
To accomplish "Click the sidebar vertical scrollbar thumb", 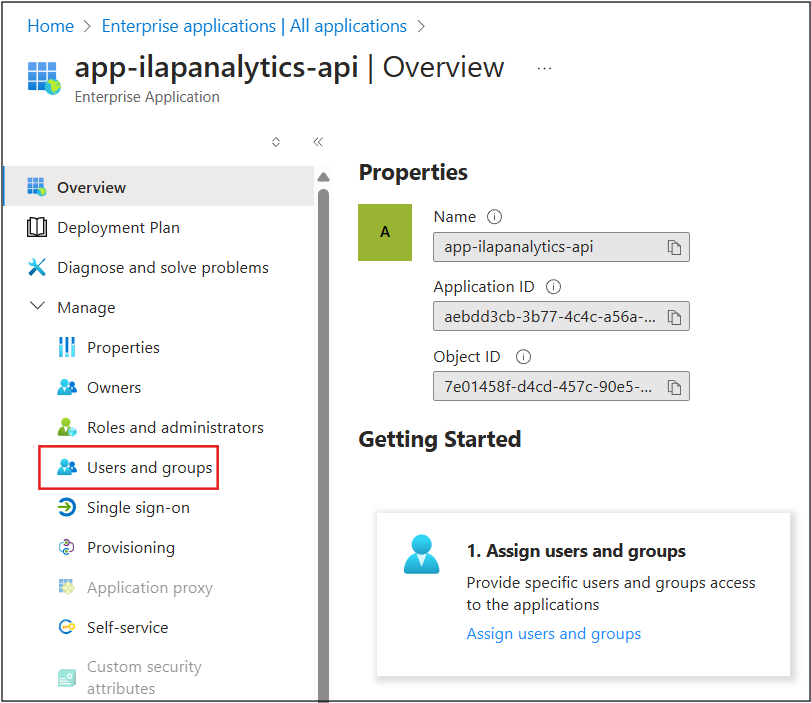I will [324, 445].
